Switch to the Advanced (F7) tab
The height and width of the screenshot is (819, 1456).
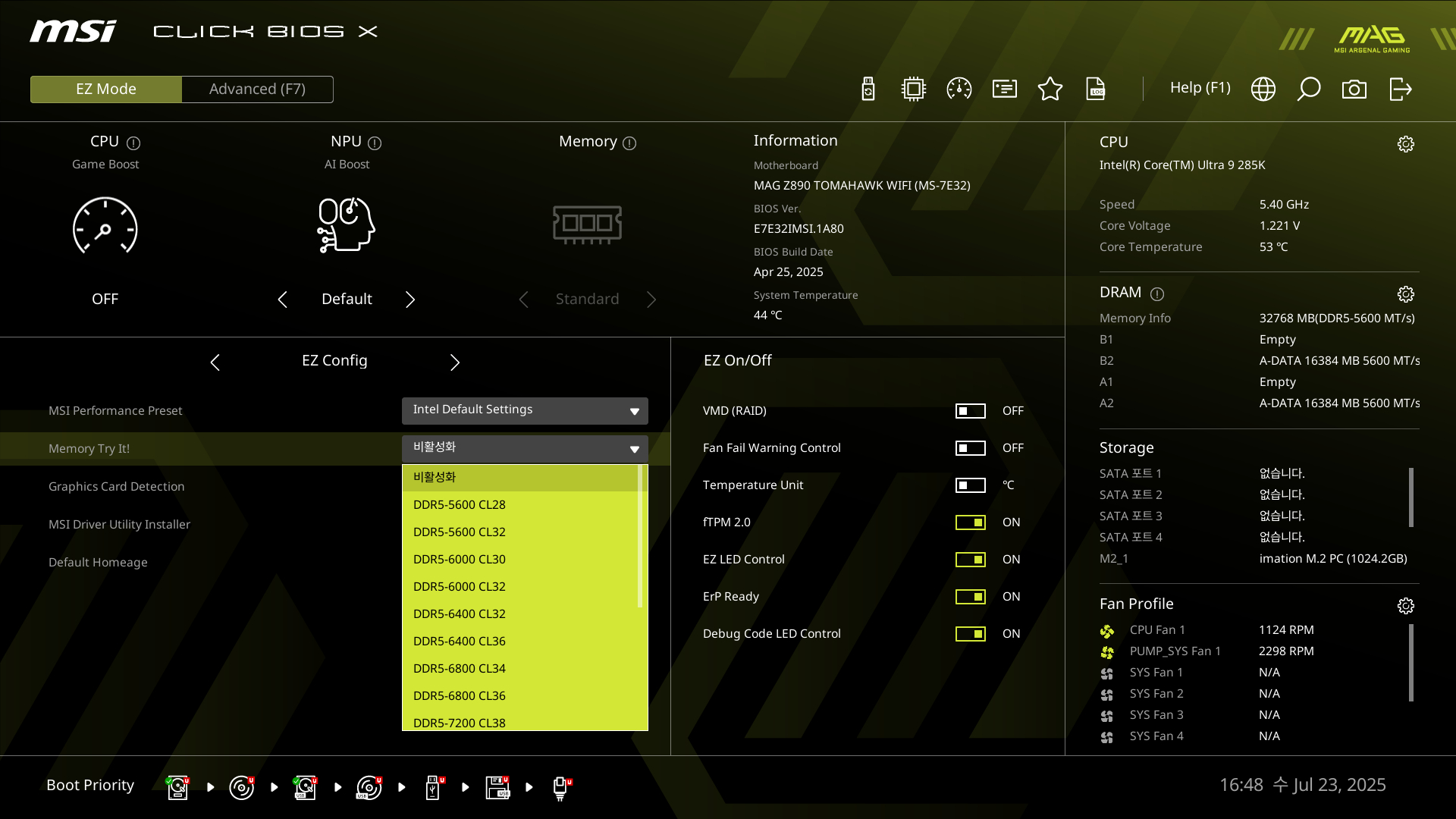(x=257, y=89)
